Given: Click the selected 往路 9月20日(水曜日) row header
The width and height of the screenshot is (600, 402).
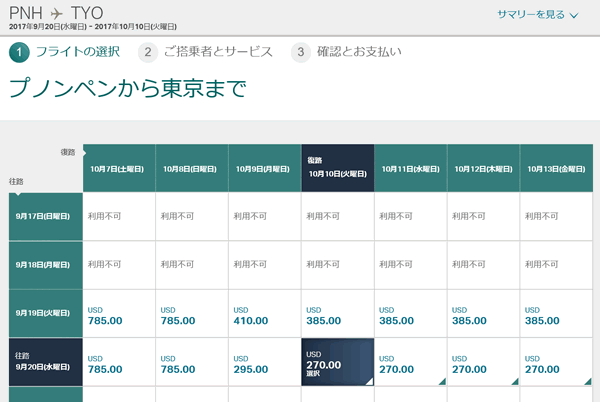Looking at the screenshot, I should (x=45, y=361).
